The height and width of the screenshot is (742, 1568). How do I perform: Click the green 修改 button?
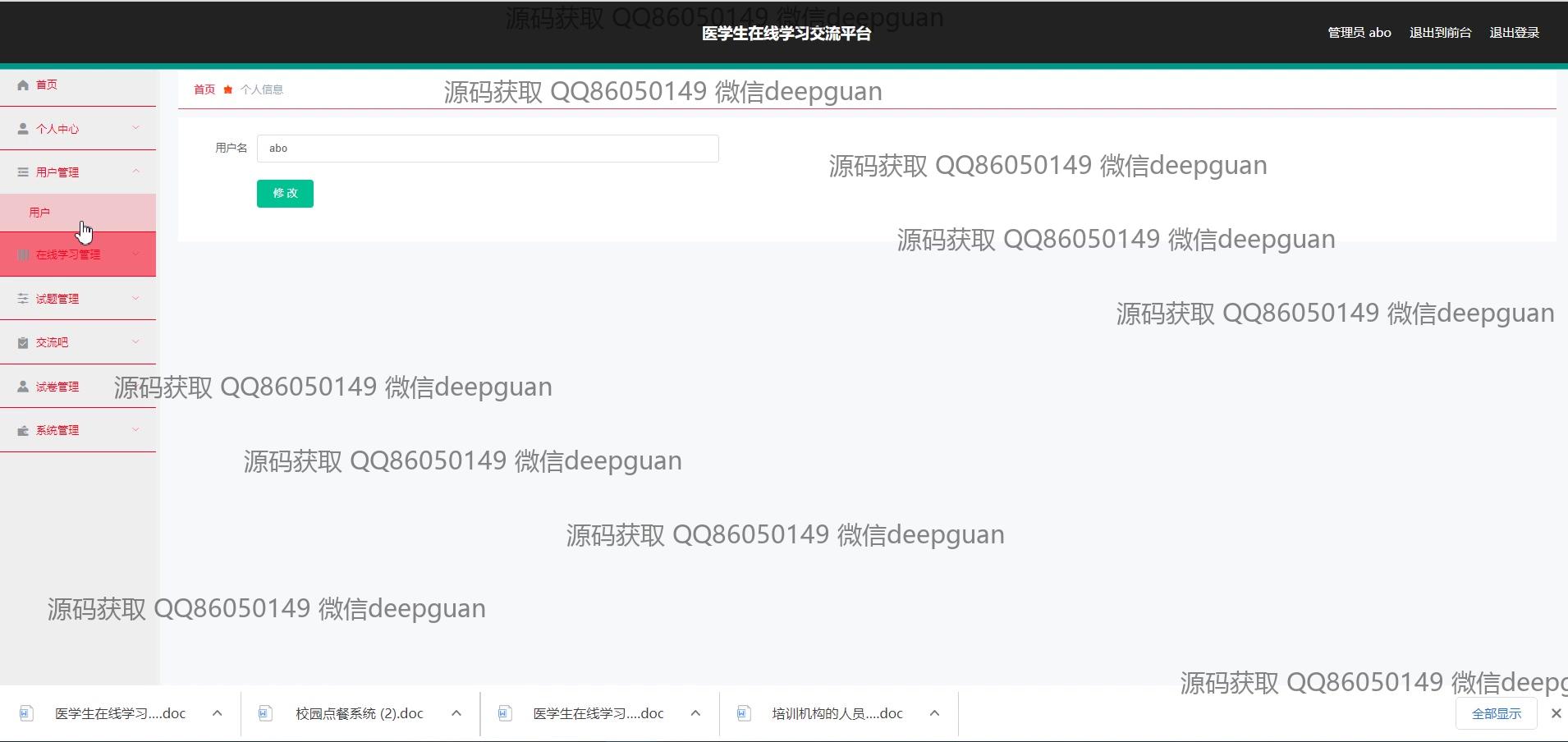285,194
